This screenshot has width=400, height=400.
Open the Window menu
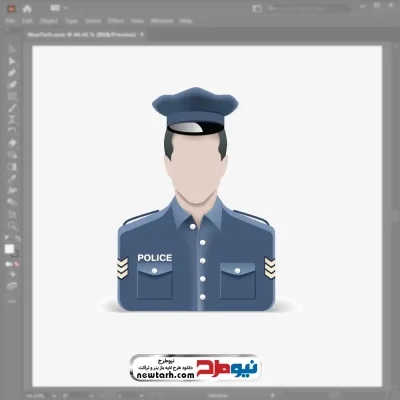[x=162, y=21]
